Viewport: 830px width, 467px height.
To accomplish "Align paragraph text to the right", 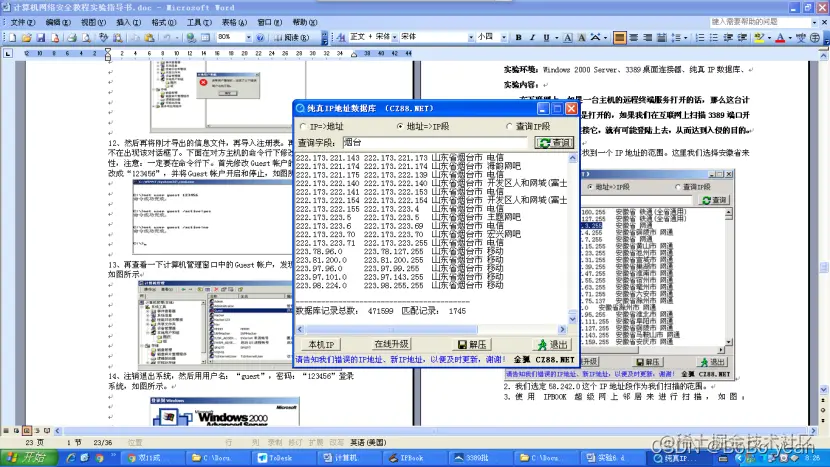I will click(x=647, y=38).
